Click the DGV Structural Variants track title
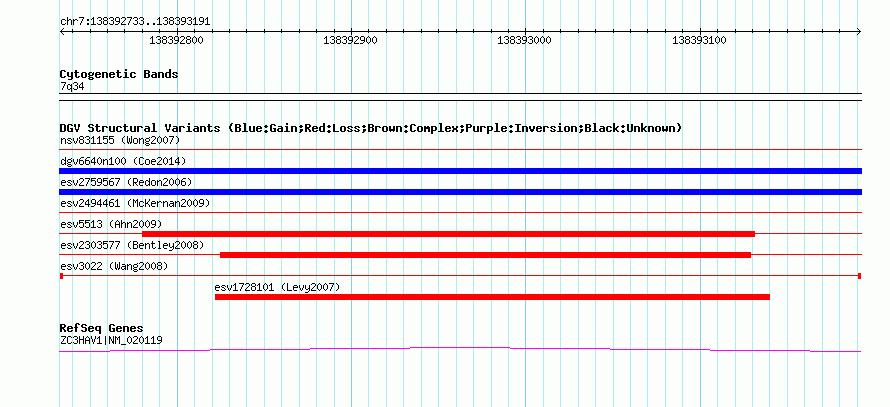Image resolution: width=890 pixels, height=407 pixels. click(371, 128)
